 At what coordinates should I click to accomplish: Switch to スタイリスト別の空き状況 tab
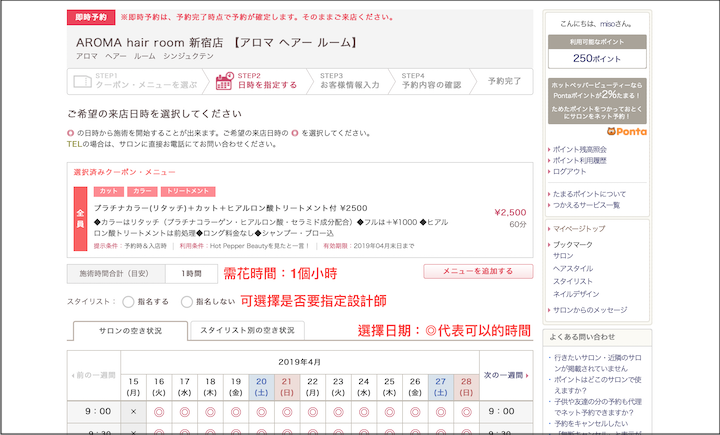tap(247, 330)
